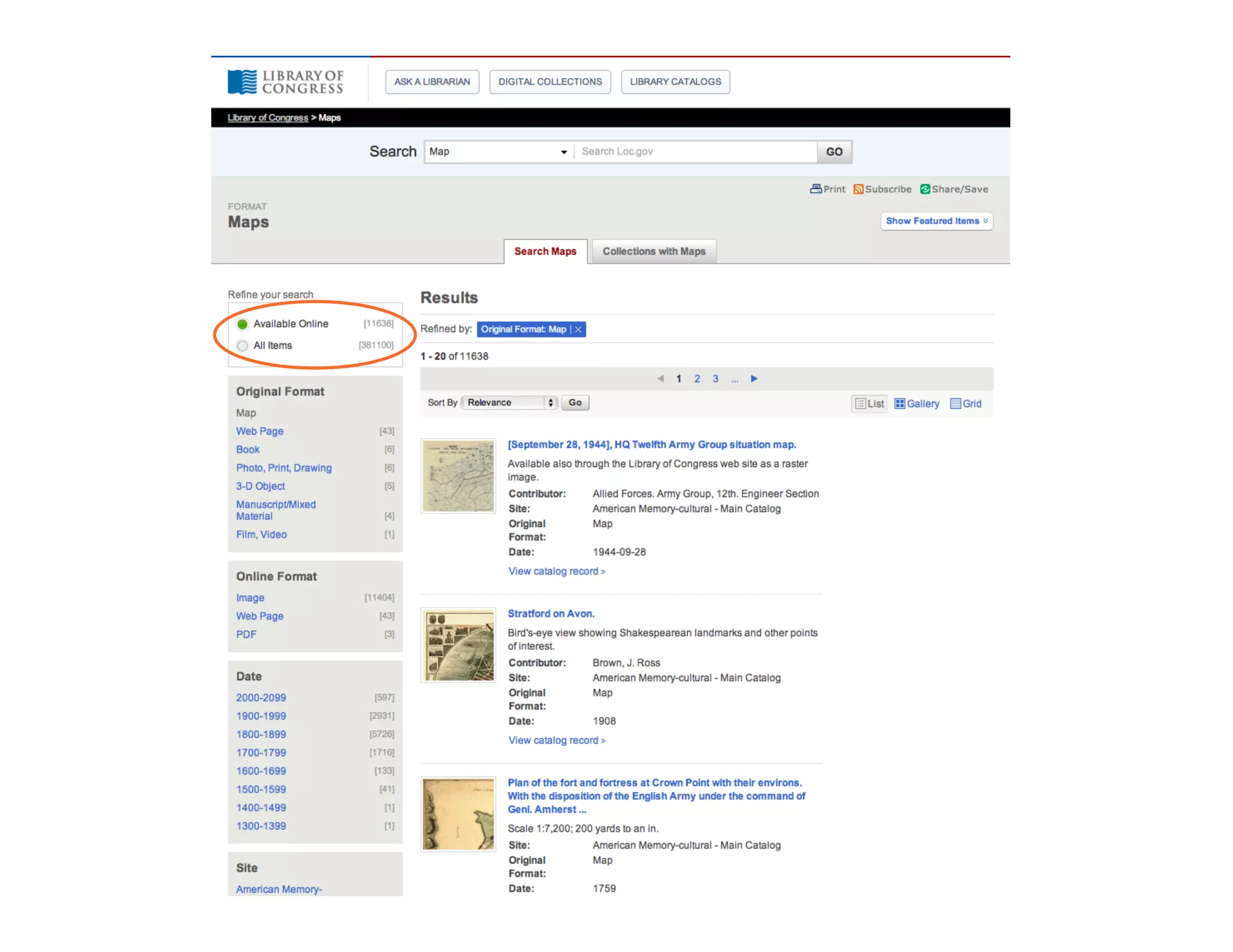The width and height of the screenshot is (1233, 952).
Task: Filter by date range 1800-1899
Action: point(261,734)
